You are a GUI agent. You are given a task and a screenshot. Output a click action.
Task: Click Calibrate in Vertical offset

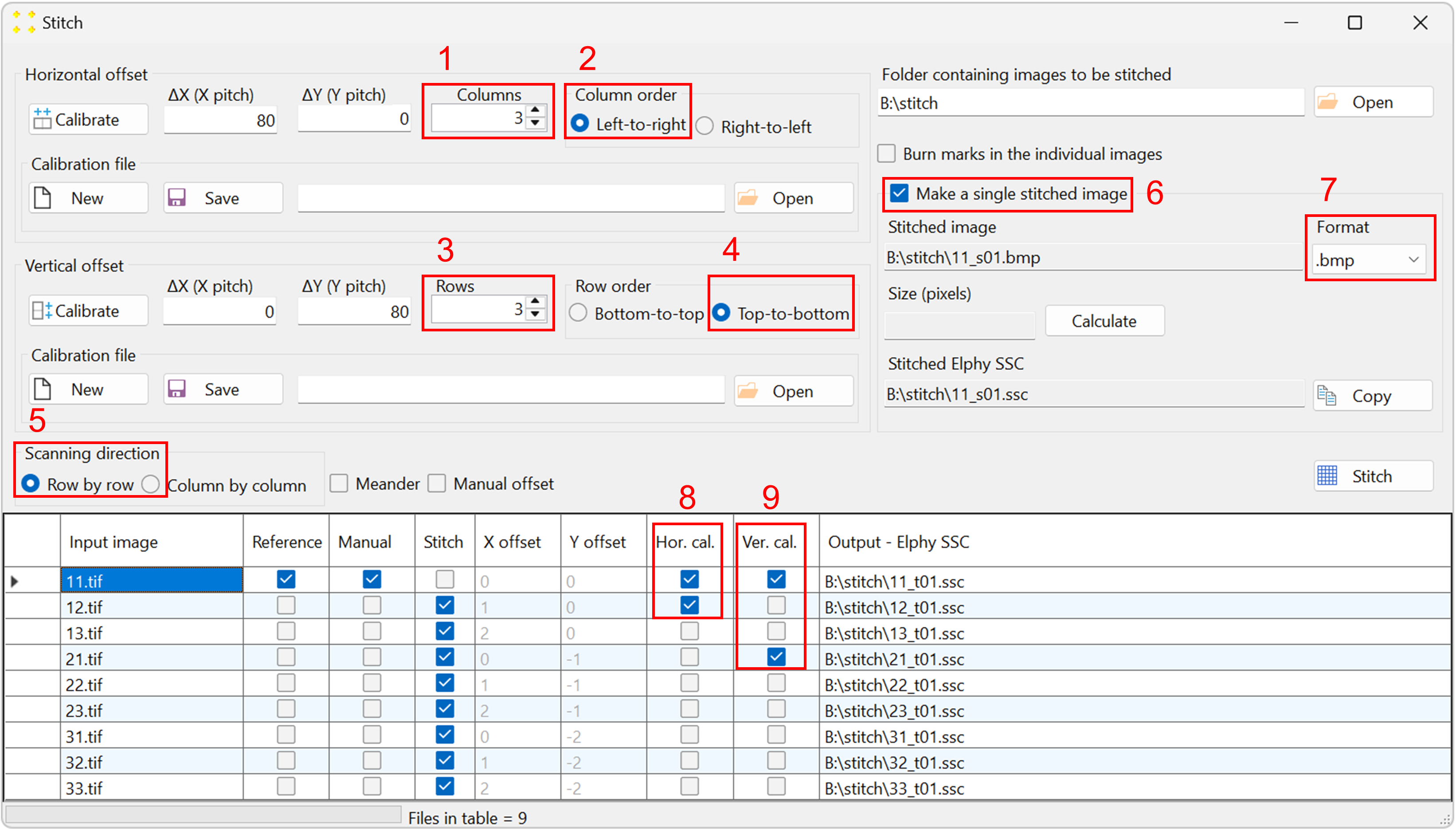(x=88, y=311)
